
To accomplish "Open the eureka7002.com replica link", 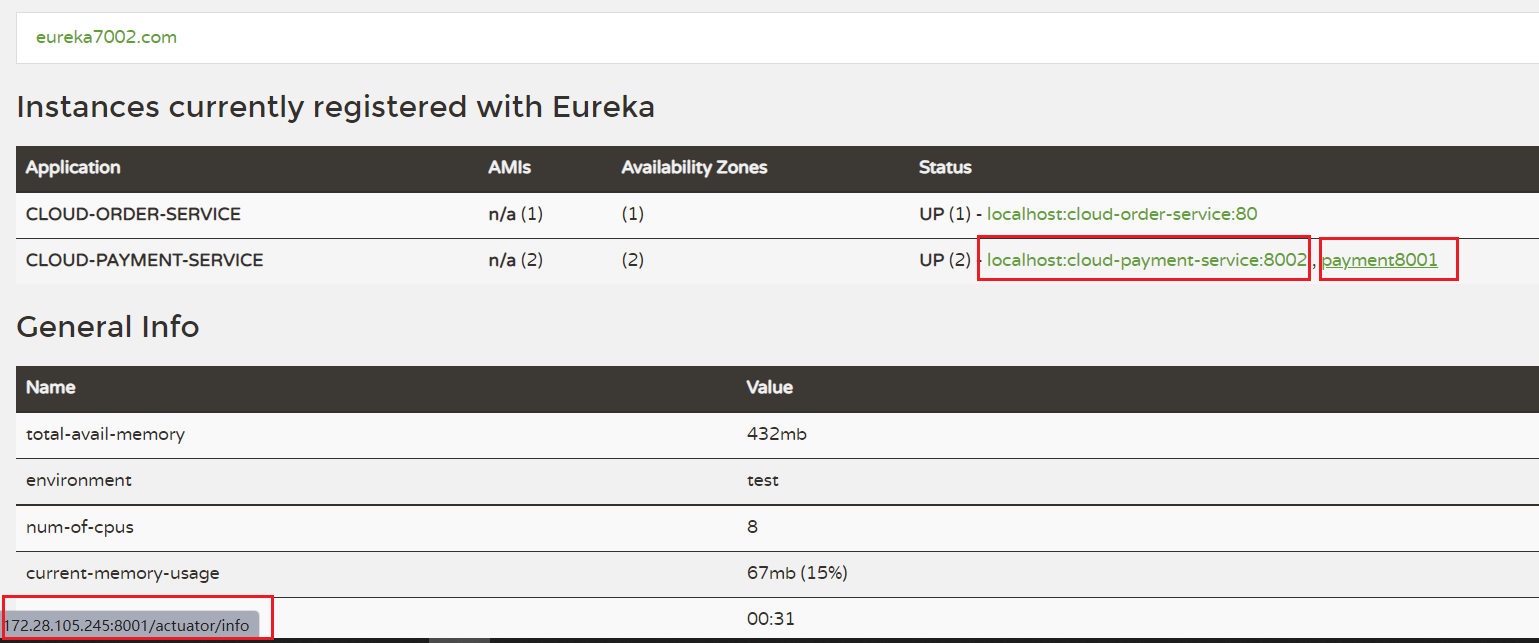I will click(106, 37).
